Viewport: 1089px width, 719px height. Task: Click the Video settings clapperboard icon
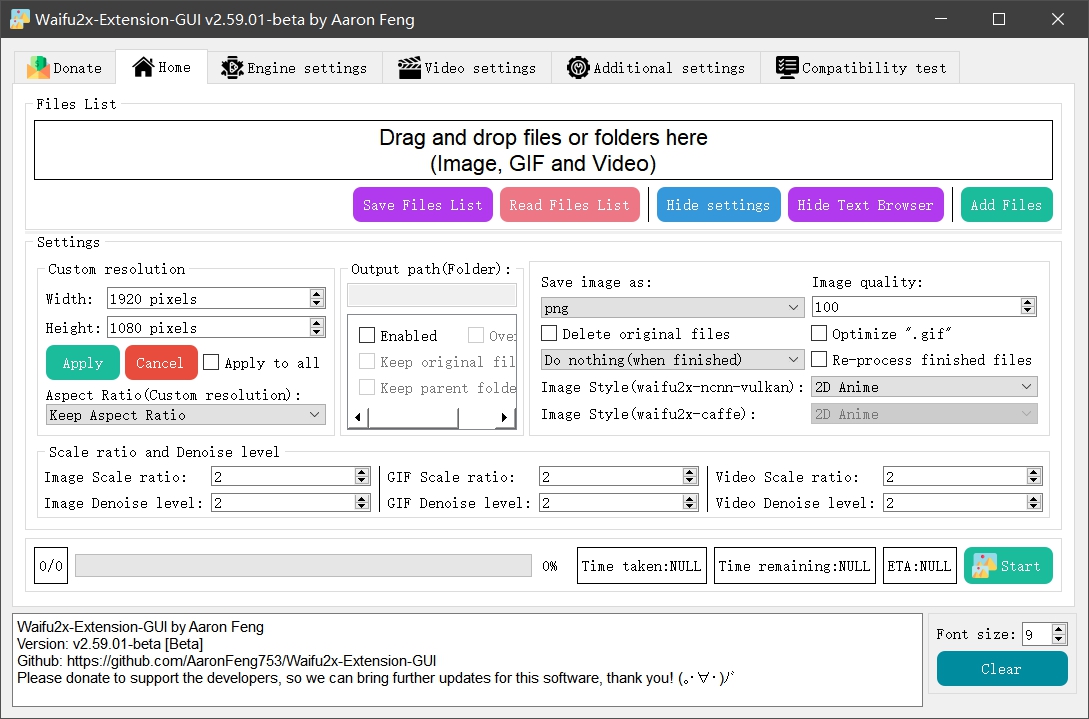tap(409, 67)
